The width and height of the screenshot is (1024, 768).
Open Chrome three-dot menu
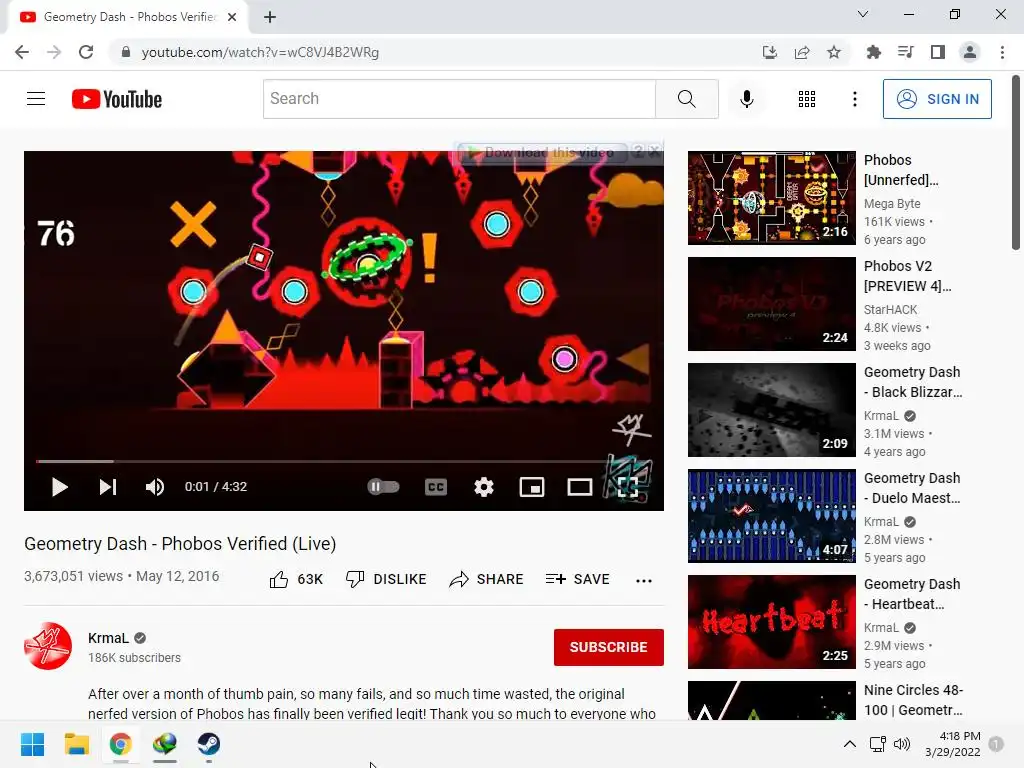click(x=1002, y=52)
